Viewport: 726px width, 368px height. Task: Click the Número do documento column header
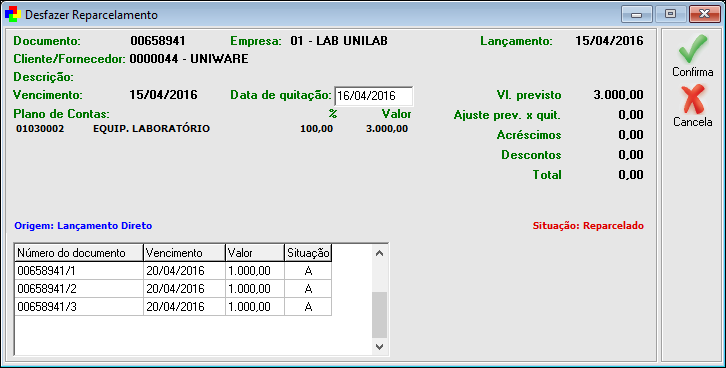(79, 253)
